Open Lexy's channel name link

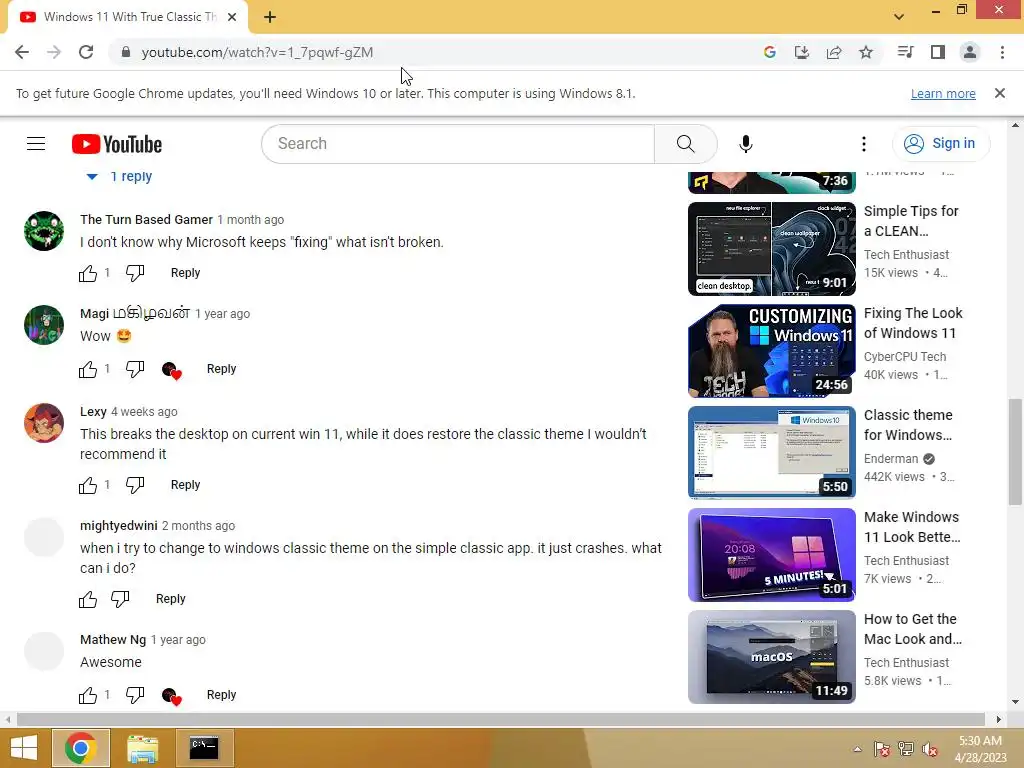pyautogui.click(x=93, y=412)
